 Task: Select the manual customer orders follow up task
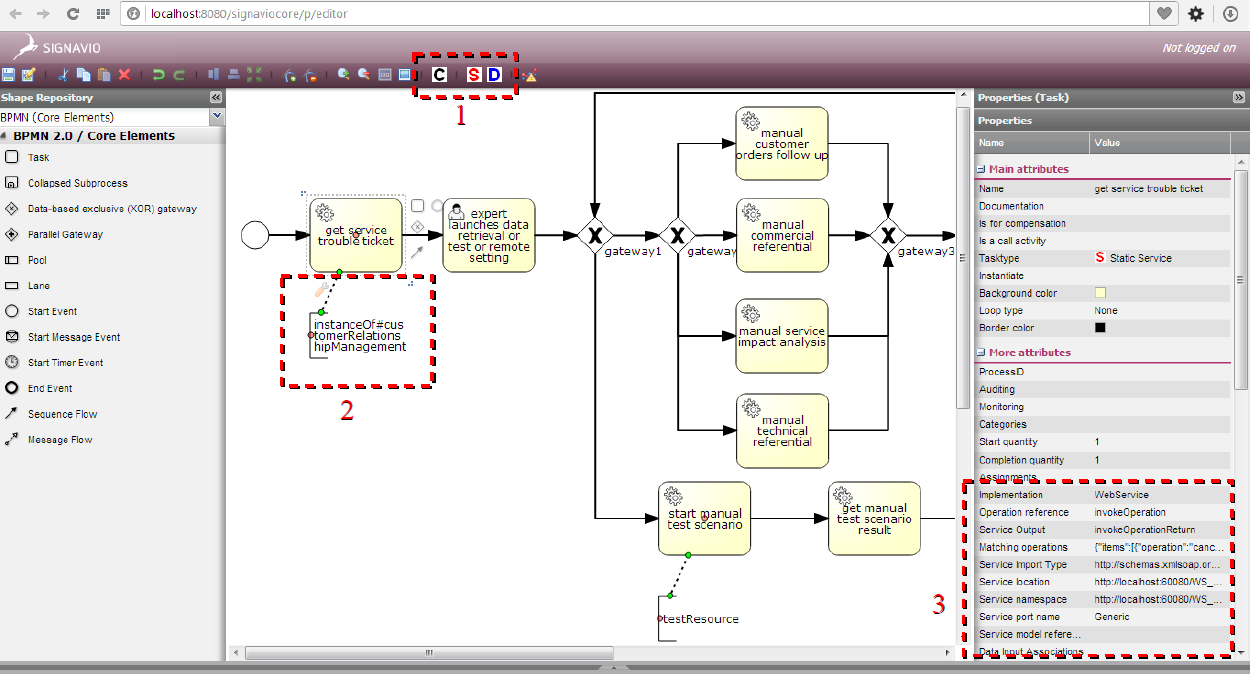782,144
